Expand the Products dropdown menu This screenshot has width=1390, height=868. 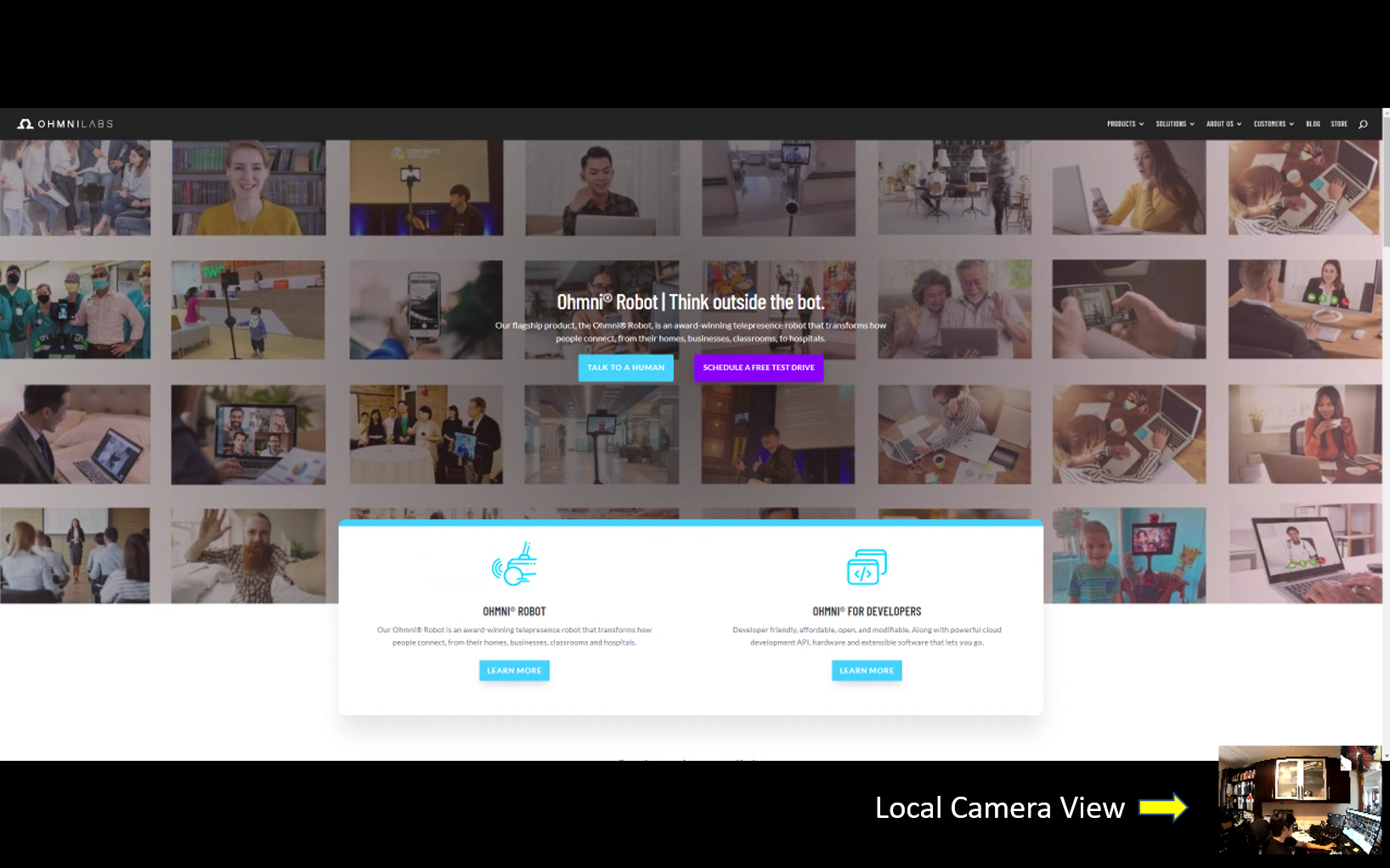click(x=1125, y=124)
